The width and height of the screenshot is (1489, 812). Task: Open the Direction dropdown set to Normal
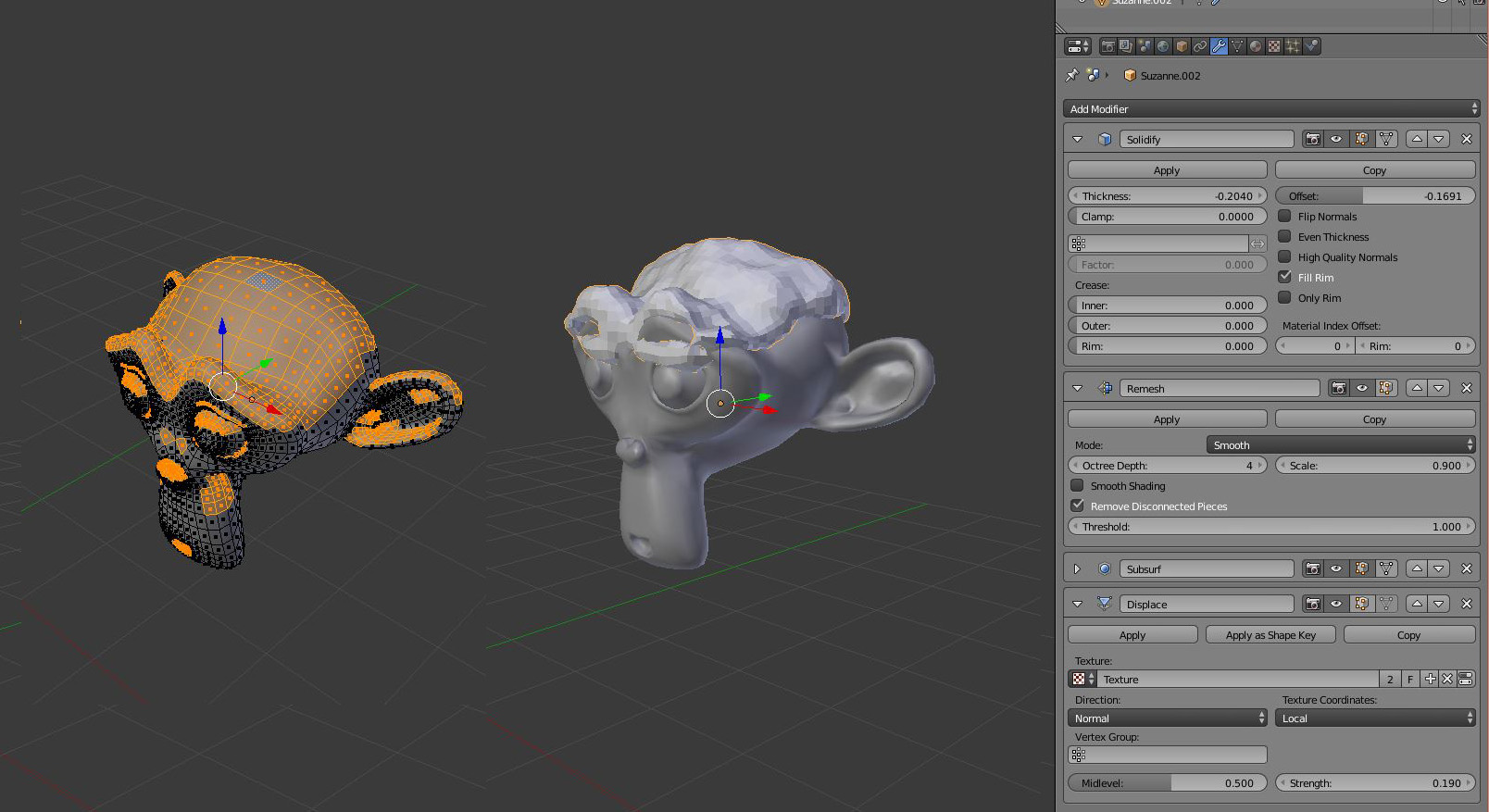click(1168, 718)
